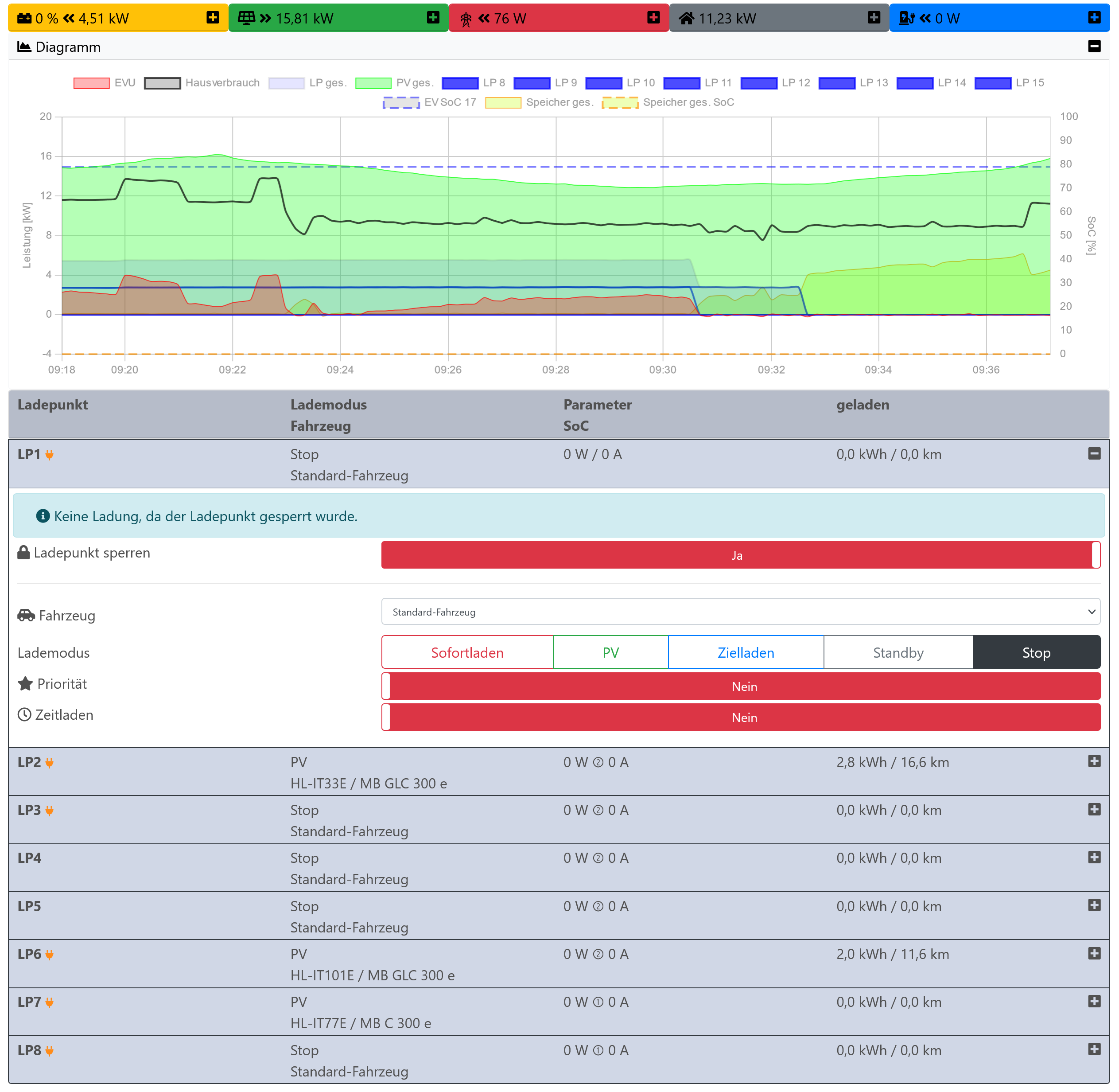Select the Zielladen charge mode
Screen dimensions: 1119x1092
coord(745,652)
